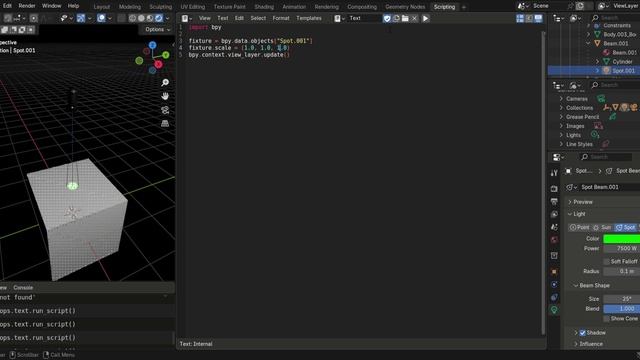Set light type to Sun
Viewport: 640px width, 360px height.
click(602, 227)
